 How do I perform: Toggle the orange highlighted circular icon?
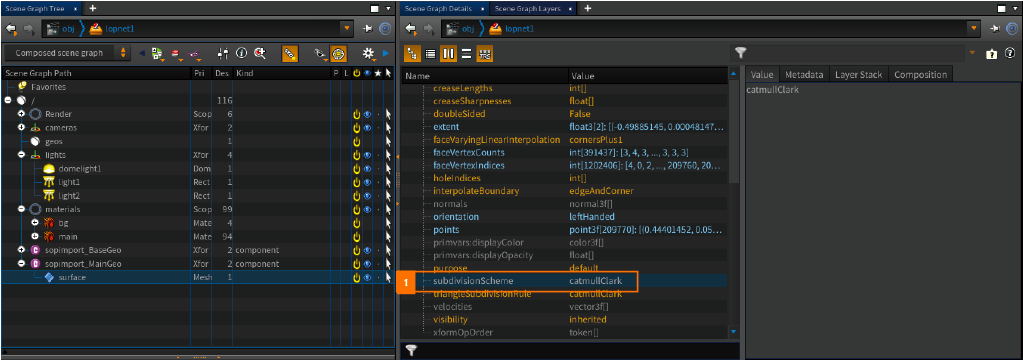point(339,53)
